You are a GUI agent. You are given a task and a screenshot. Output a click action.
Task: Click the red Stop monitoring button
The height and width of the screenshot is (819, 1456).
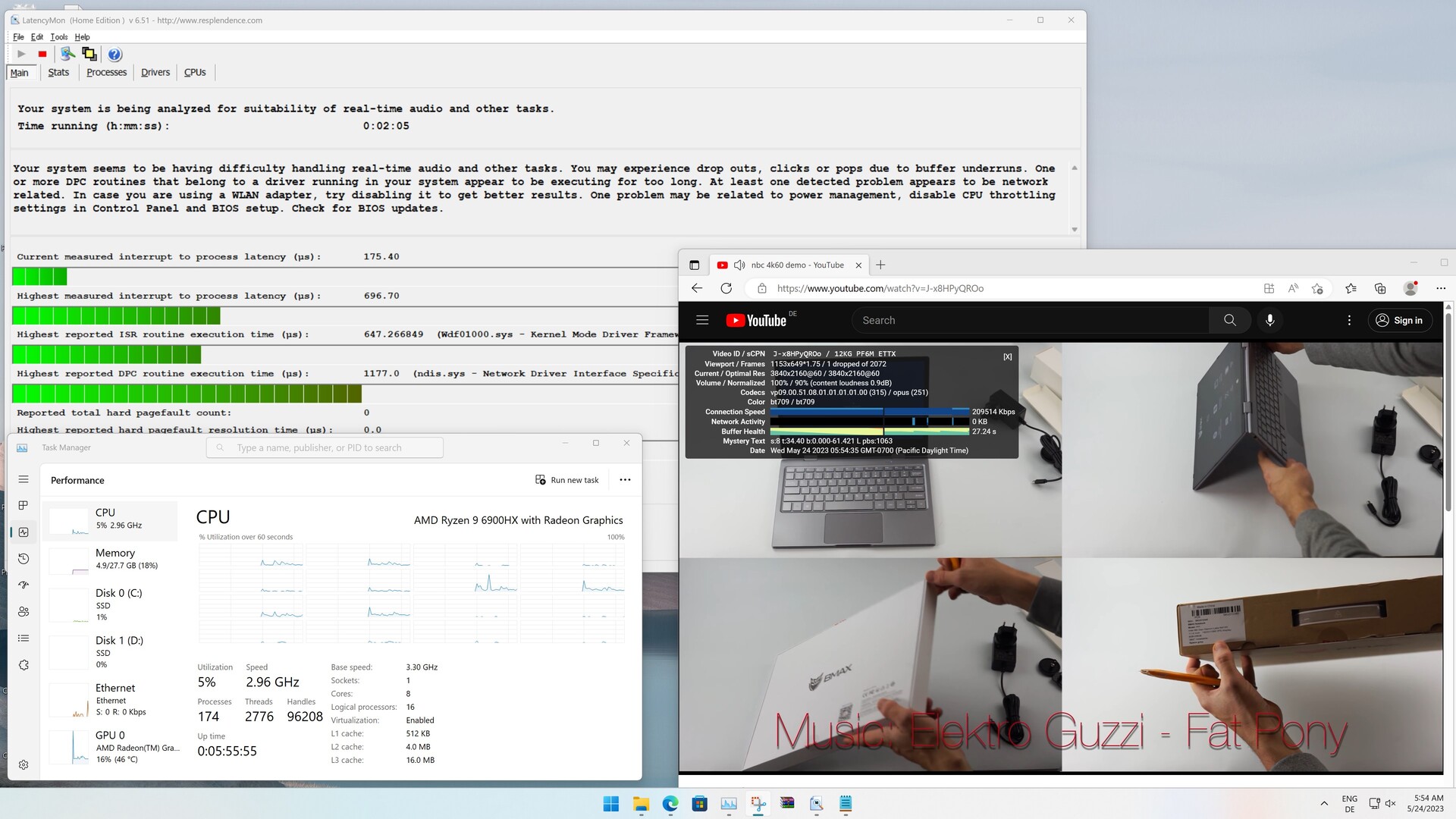pos(42,54)
